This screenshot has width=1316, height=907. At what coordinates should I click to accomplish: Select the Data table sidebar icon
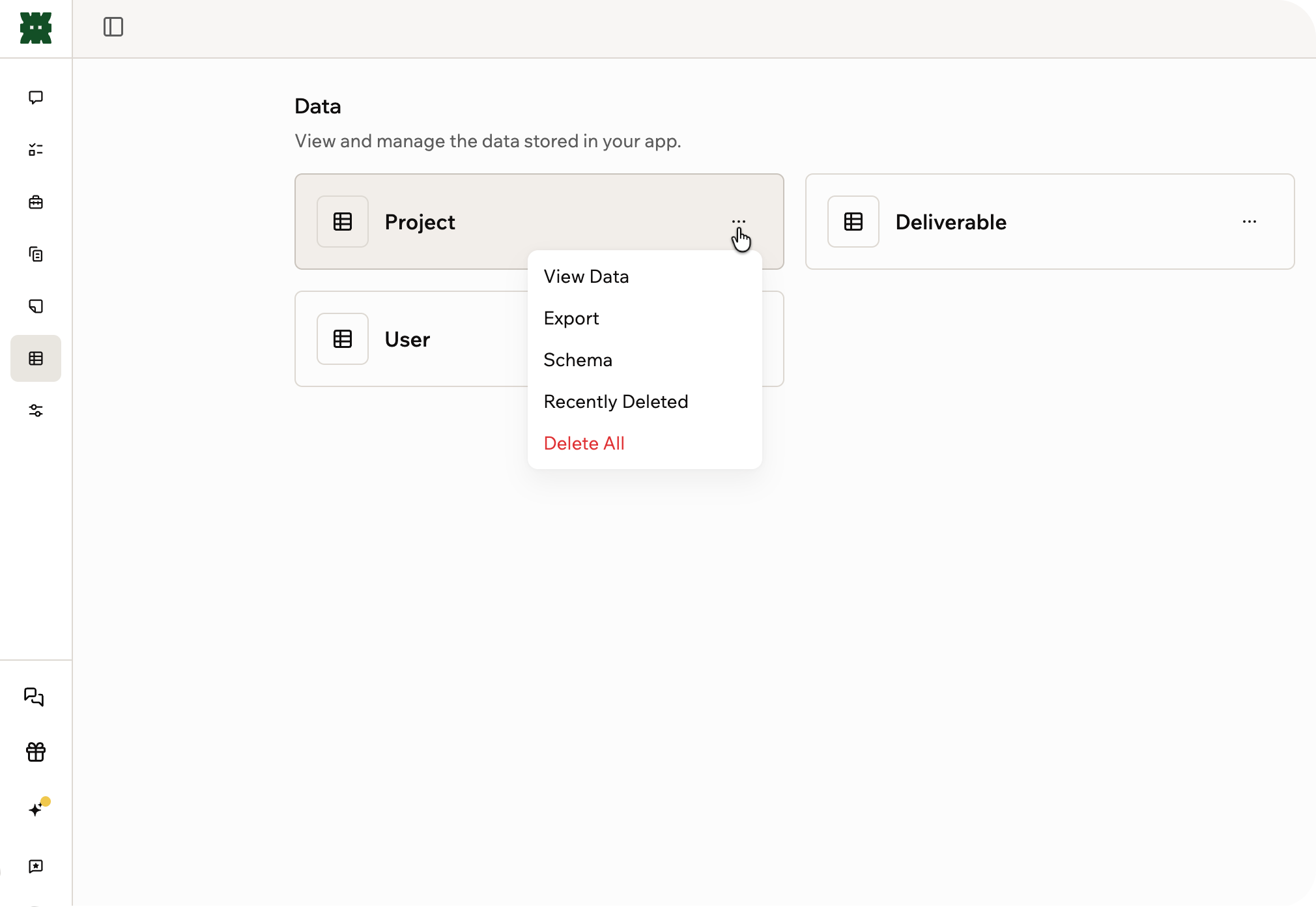tap(36, 358)
